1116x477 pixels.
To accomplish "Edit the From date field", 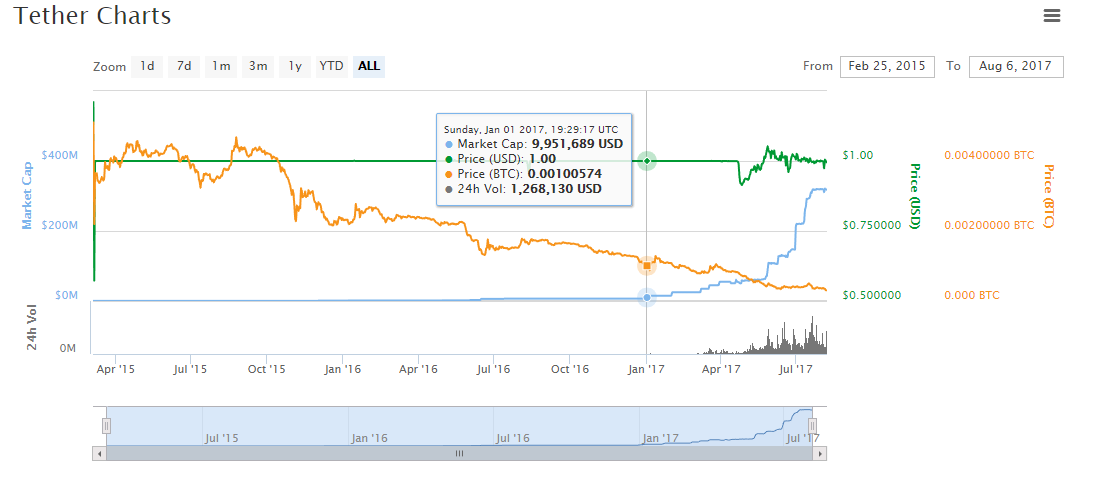I will tap(887, 66).
